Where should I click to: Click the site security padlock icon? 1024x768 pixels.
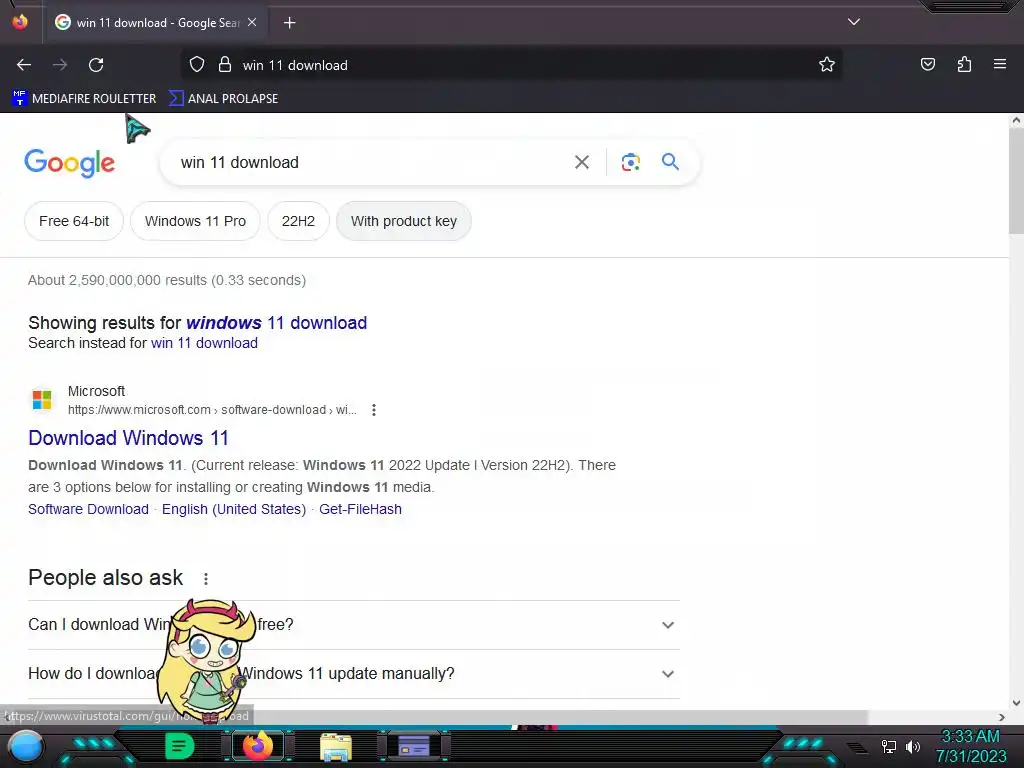pyautogui.click(x=225, y=65)
